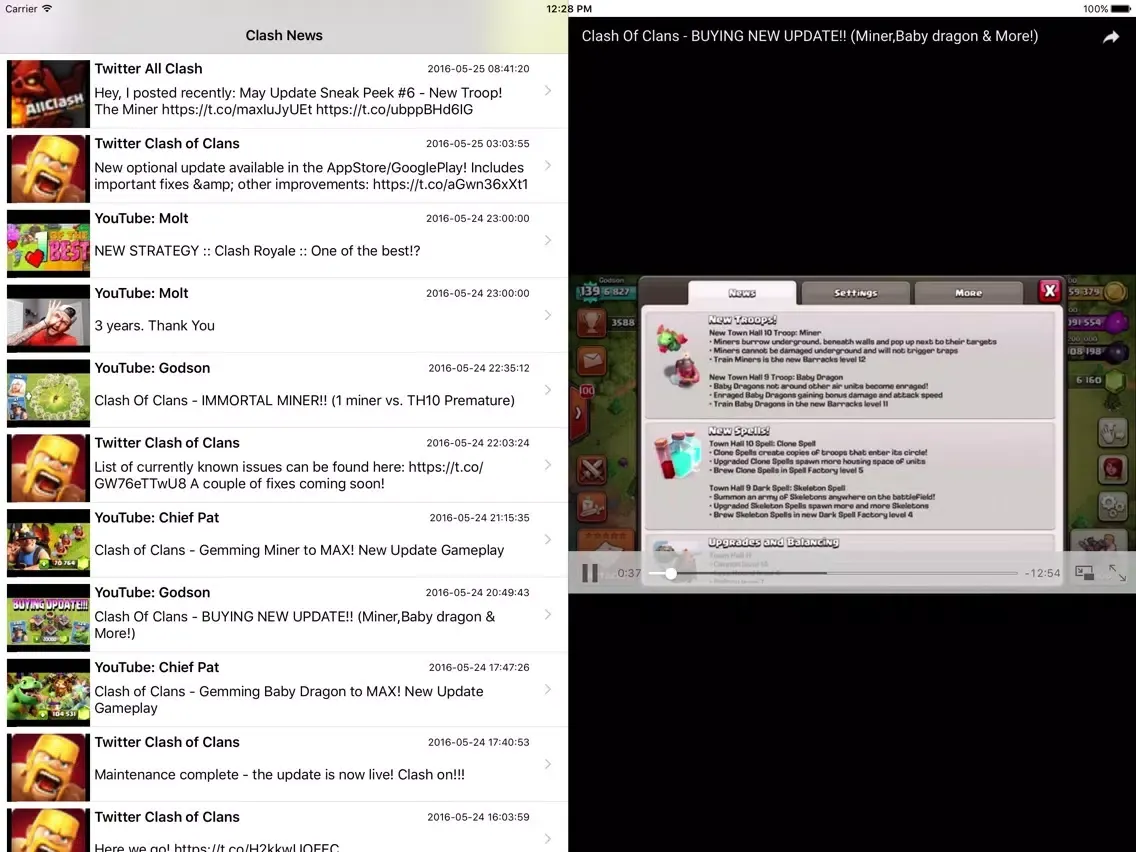Image resolution: width=1136 pixels, height=852 pixels.
Task: Open chevron for 3 years Thank You video
Action: click(x=548, y=315)
